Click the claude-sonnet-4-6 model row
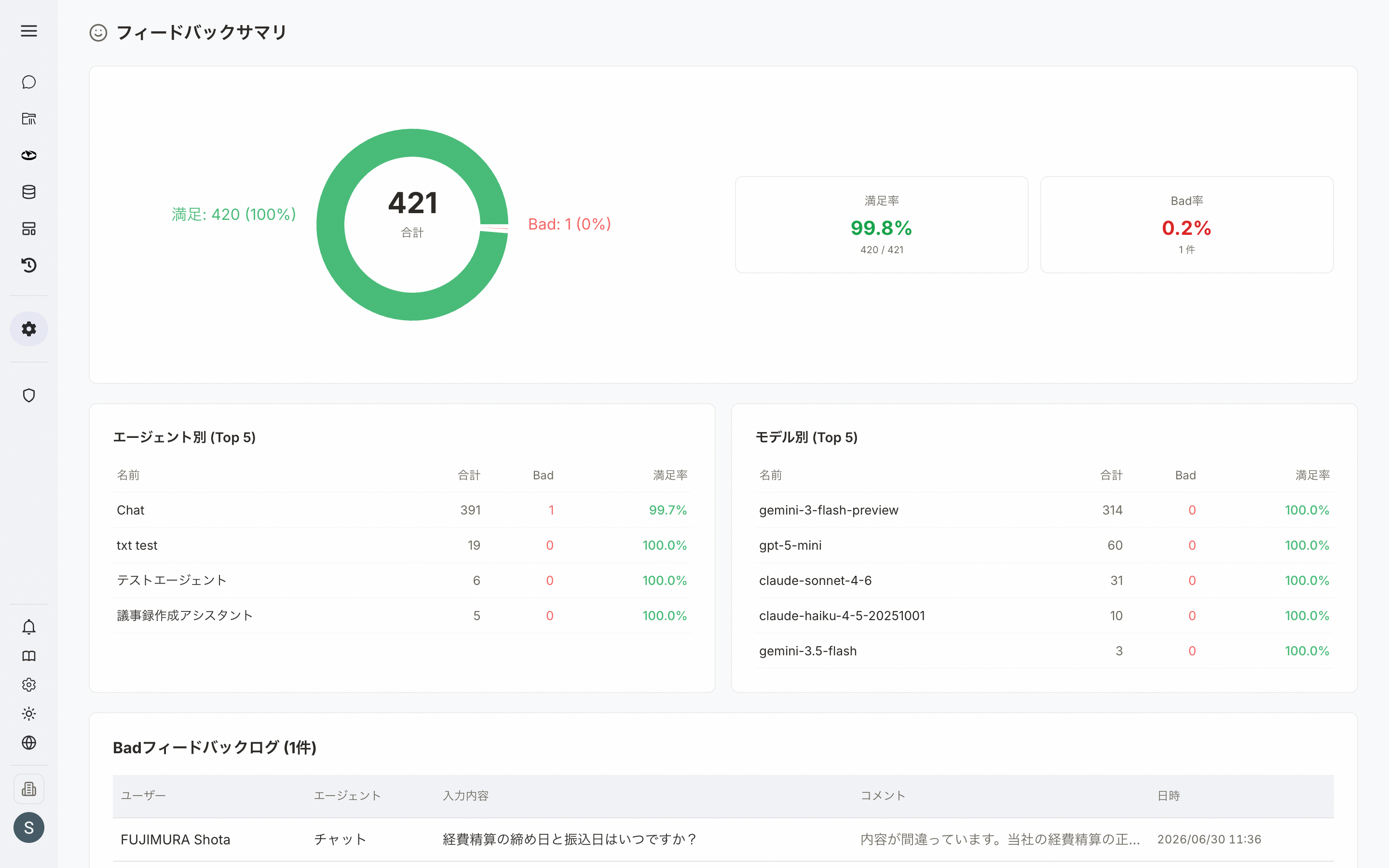 pyautogui.click(x=1044, y=581)
